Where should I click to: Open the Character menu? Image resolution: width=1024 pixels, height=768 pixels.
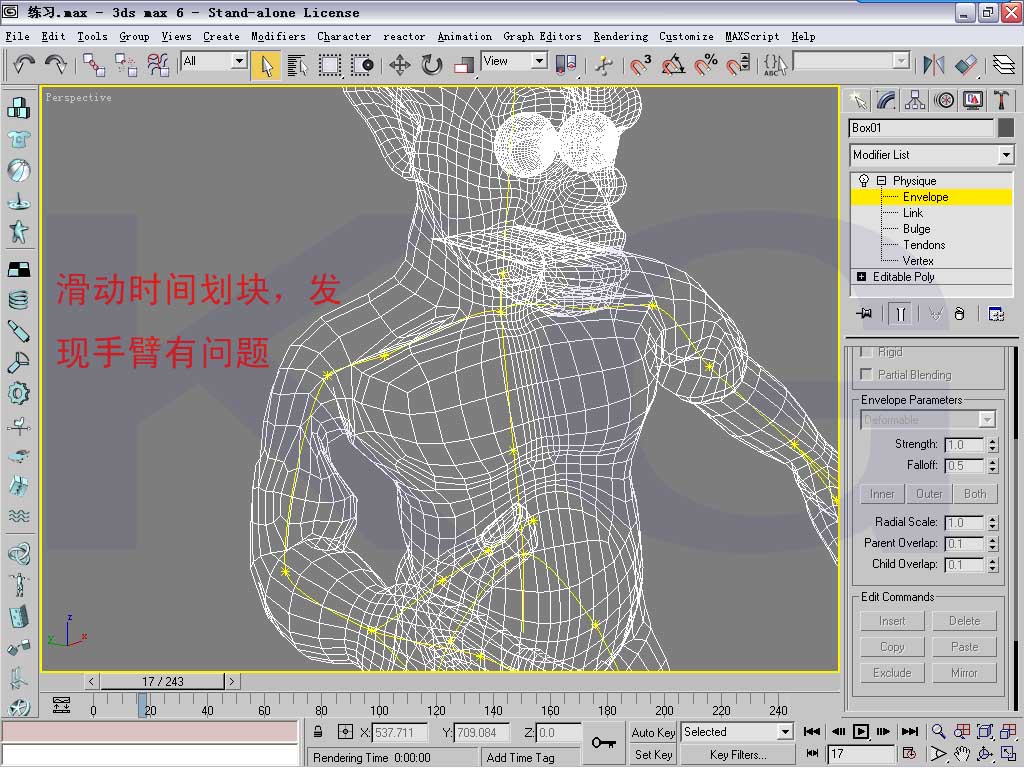coord(344,37)
